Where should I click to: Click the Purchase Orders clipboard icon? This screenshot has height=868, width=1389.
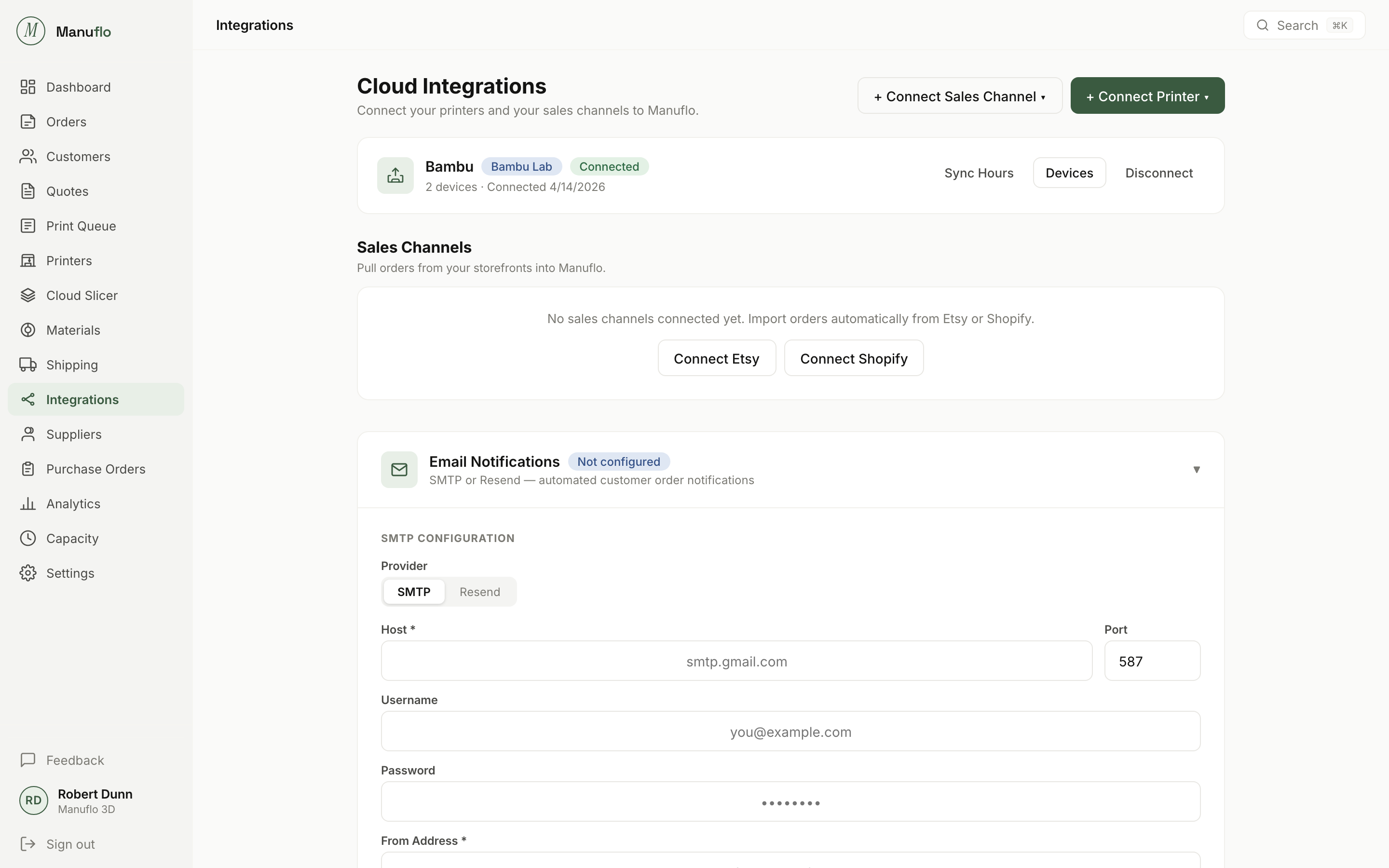coord(27,469)
